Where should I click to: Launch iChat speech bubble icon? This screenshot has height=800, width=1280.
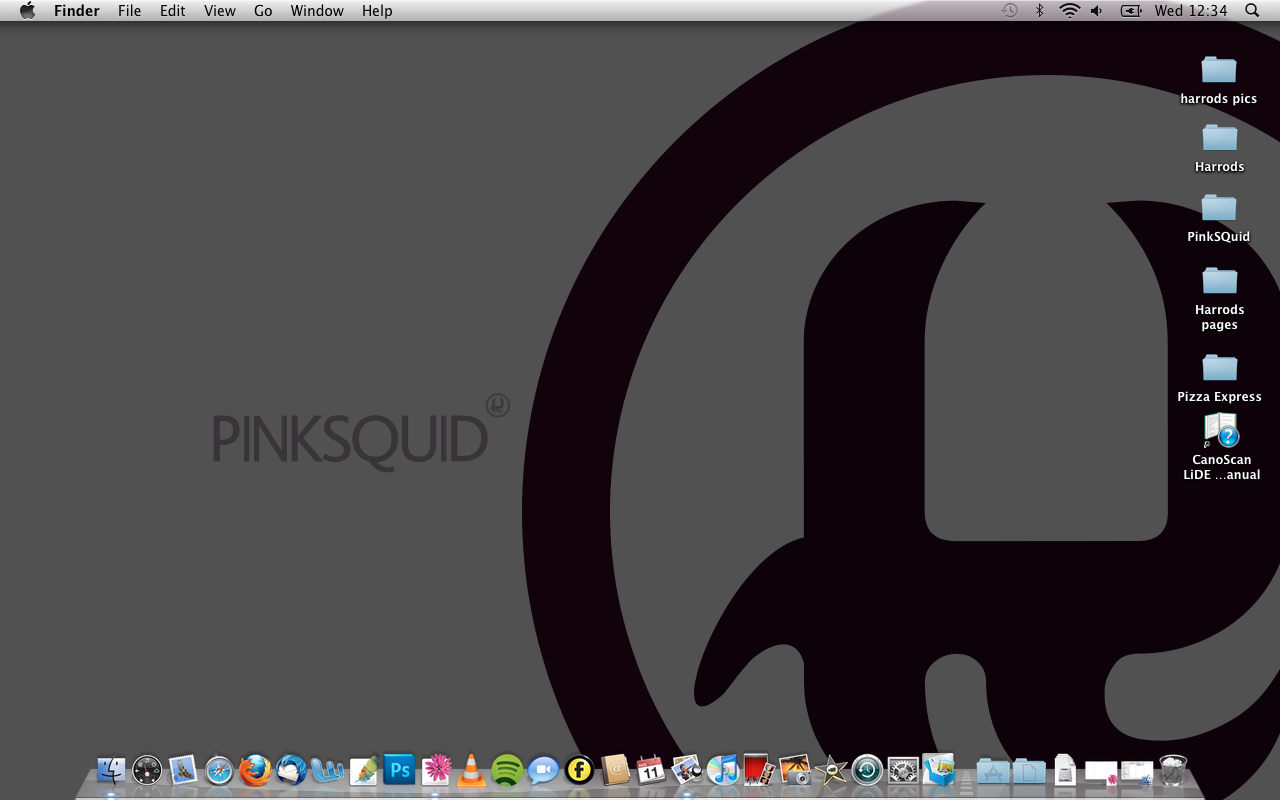[543, 770]
